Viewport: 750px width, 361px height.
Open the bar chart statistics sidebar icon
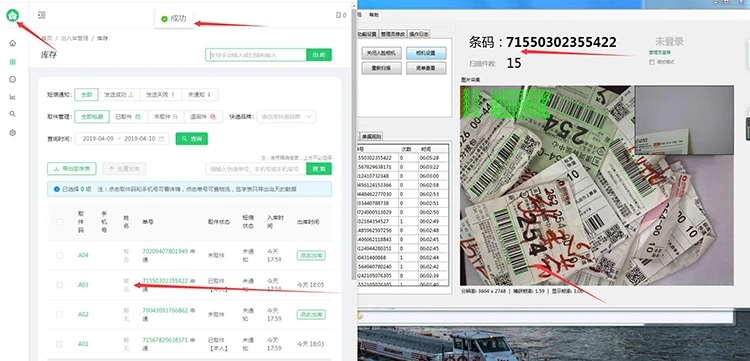12,97
